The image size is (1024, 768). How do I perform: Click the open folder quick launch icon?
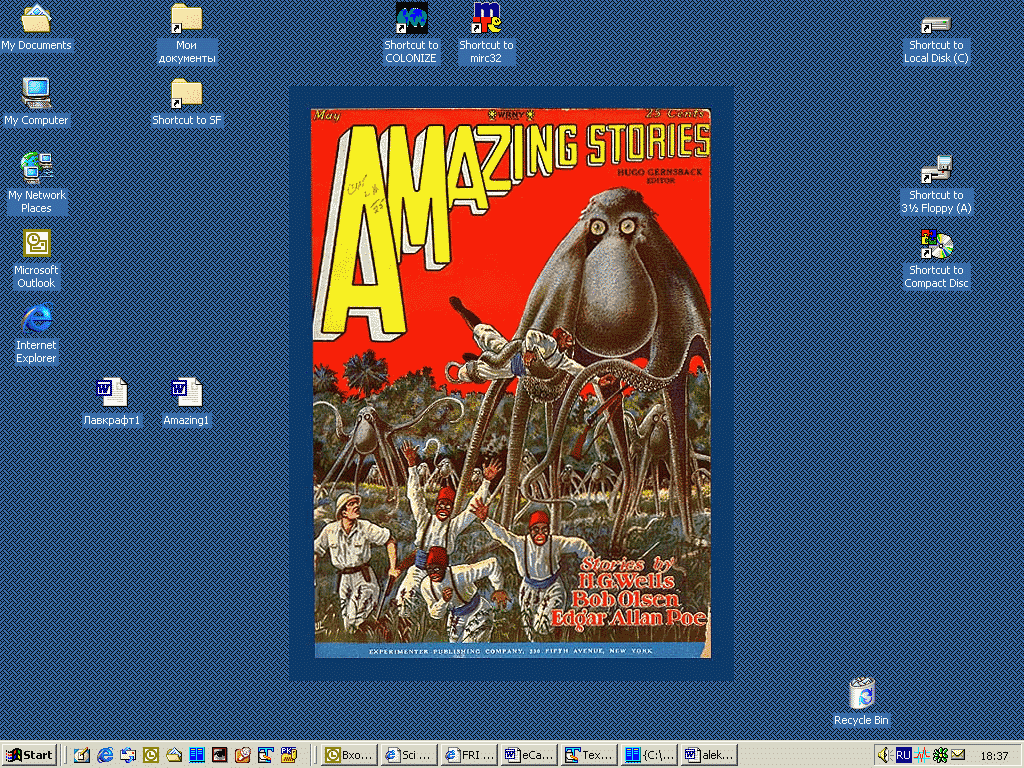[174, 755]
